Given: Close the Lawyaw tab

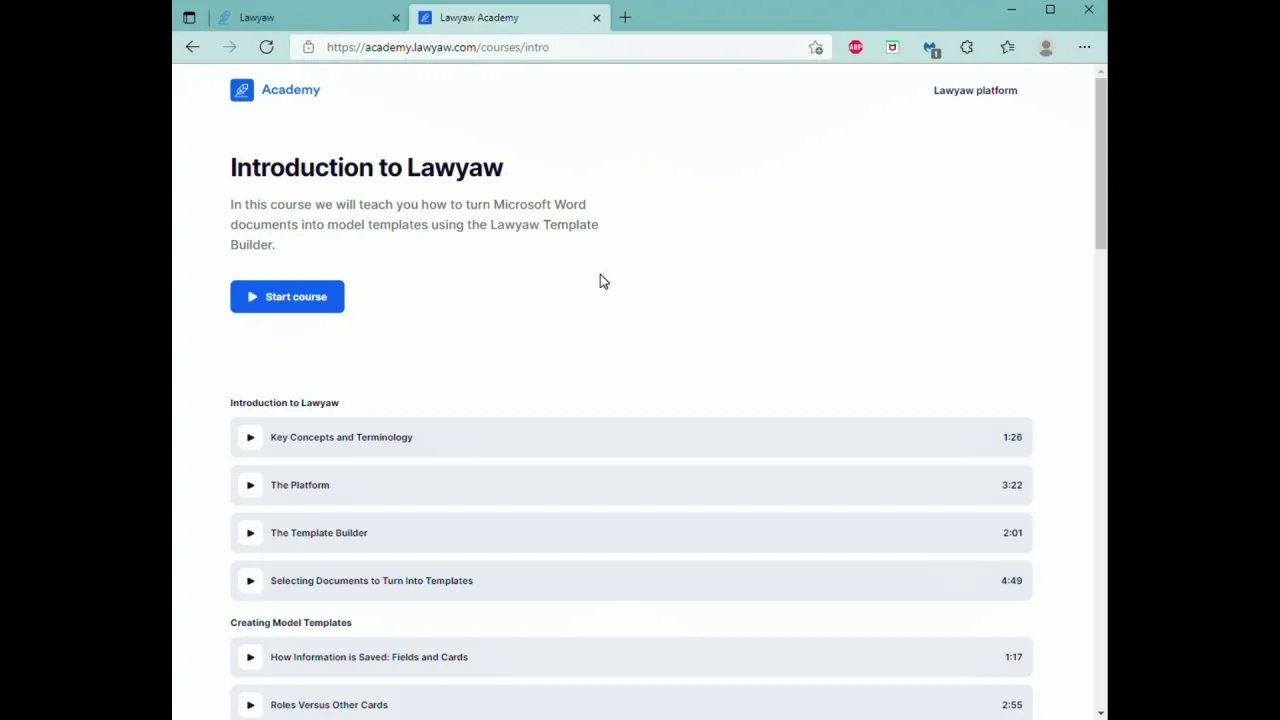Looking at the screenshot, I should (395, 17).
